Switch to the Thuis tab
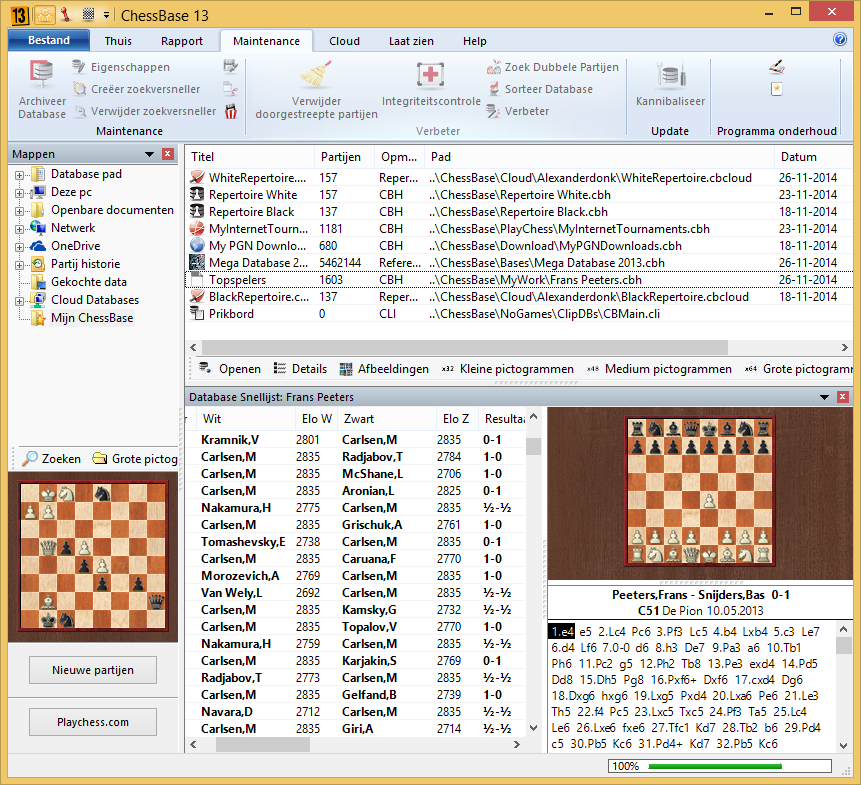This screenshot has width=861, height=785. coord(118,41)
